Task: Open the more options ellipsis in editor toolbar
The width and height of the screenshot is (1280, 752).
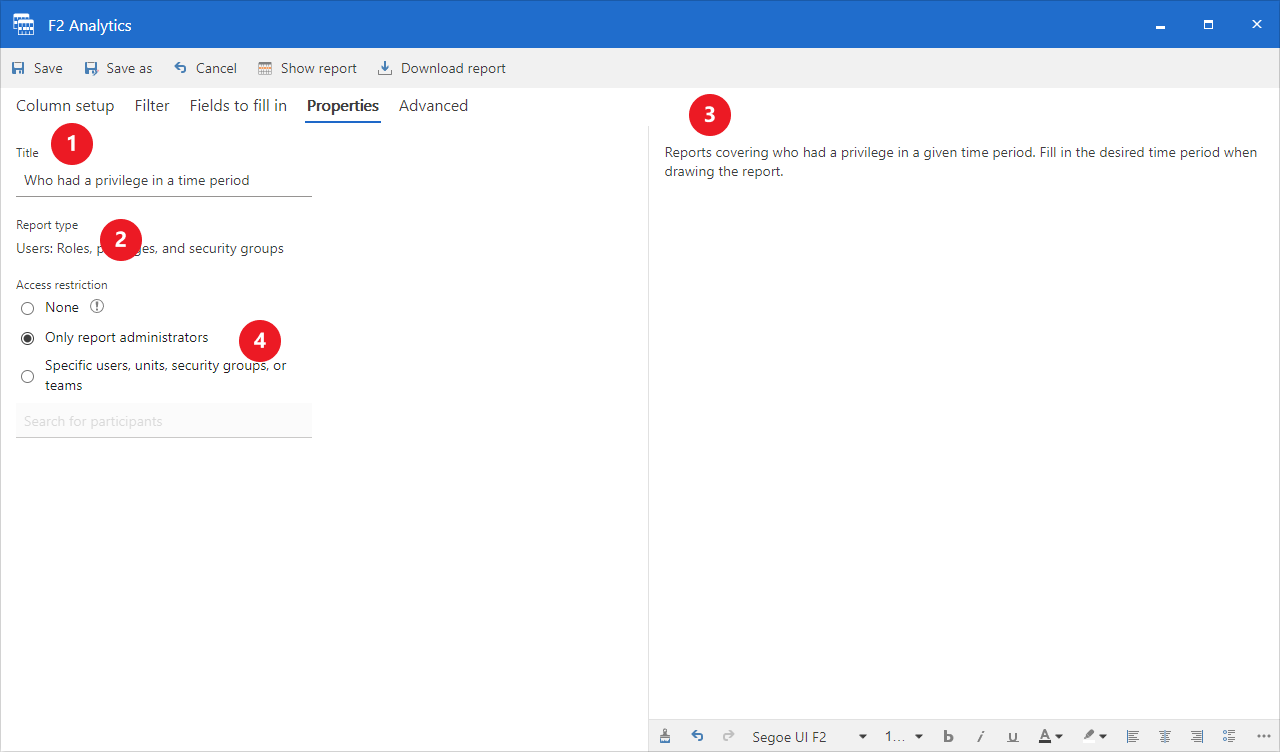Action: (x=1262, y=737)
